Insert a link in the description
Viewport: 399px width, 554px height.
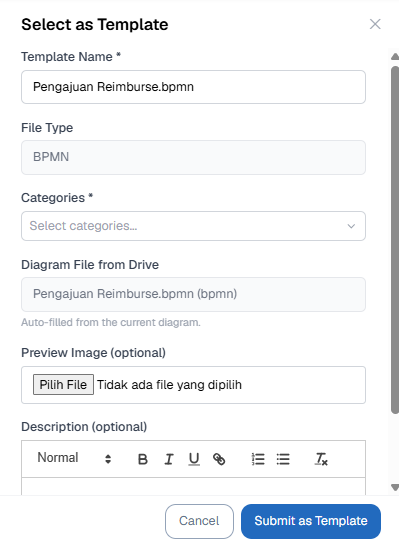(219, 459)
